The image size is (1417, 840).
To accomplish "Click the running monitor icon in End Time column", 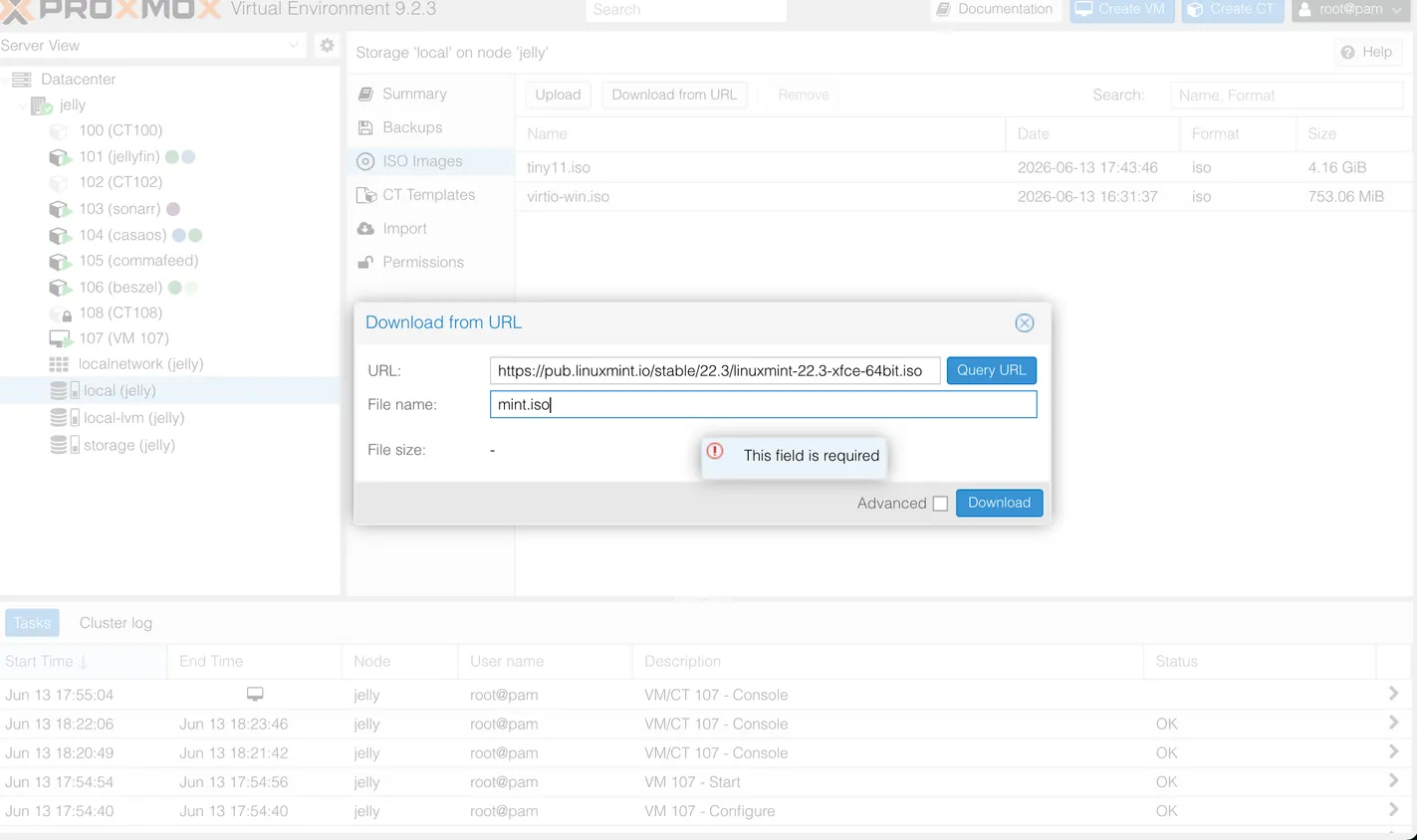I will (x=255, y=694).
